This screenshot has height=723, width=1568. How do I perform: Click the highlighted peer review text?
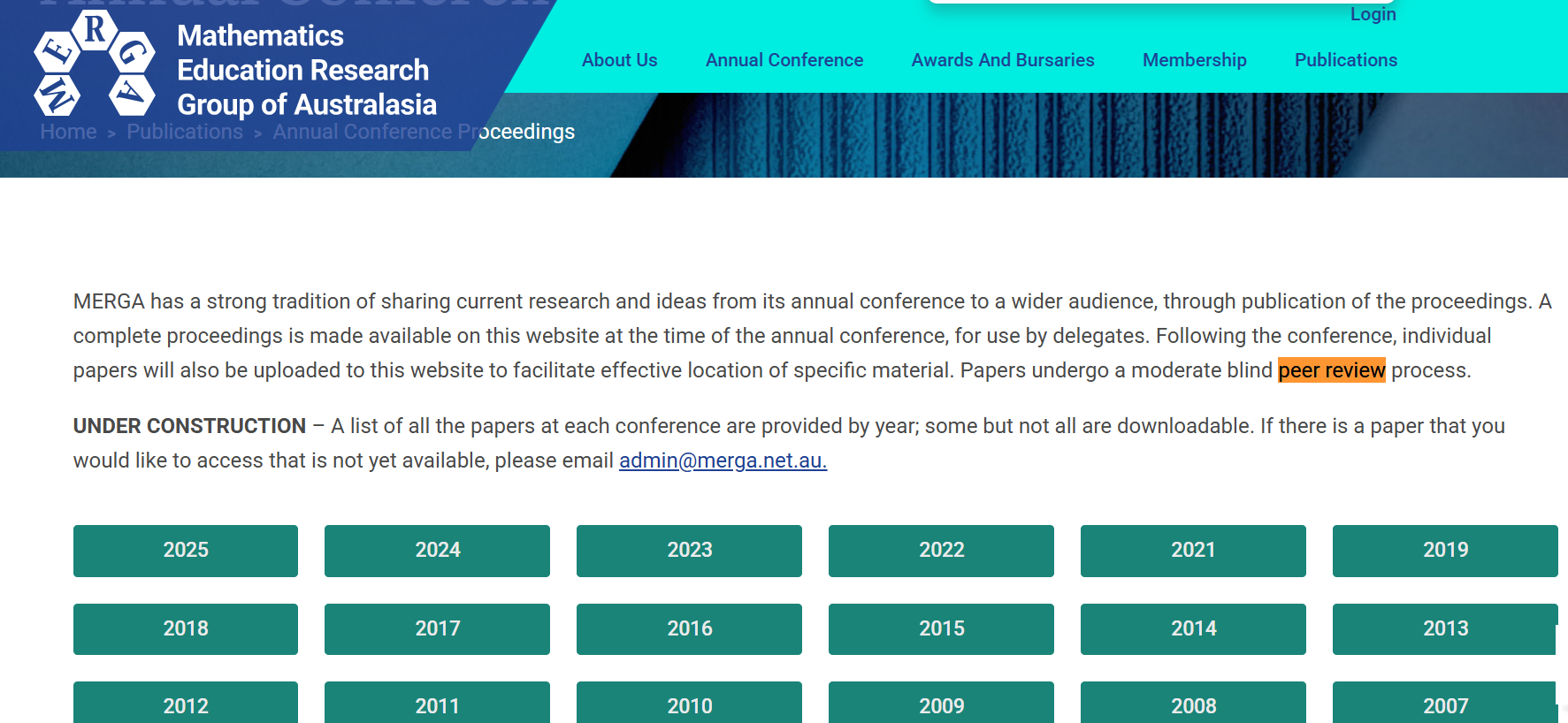[1332, 370]
